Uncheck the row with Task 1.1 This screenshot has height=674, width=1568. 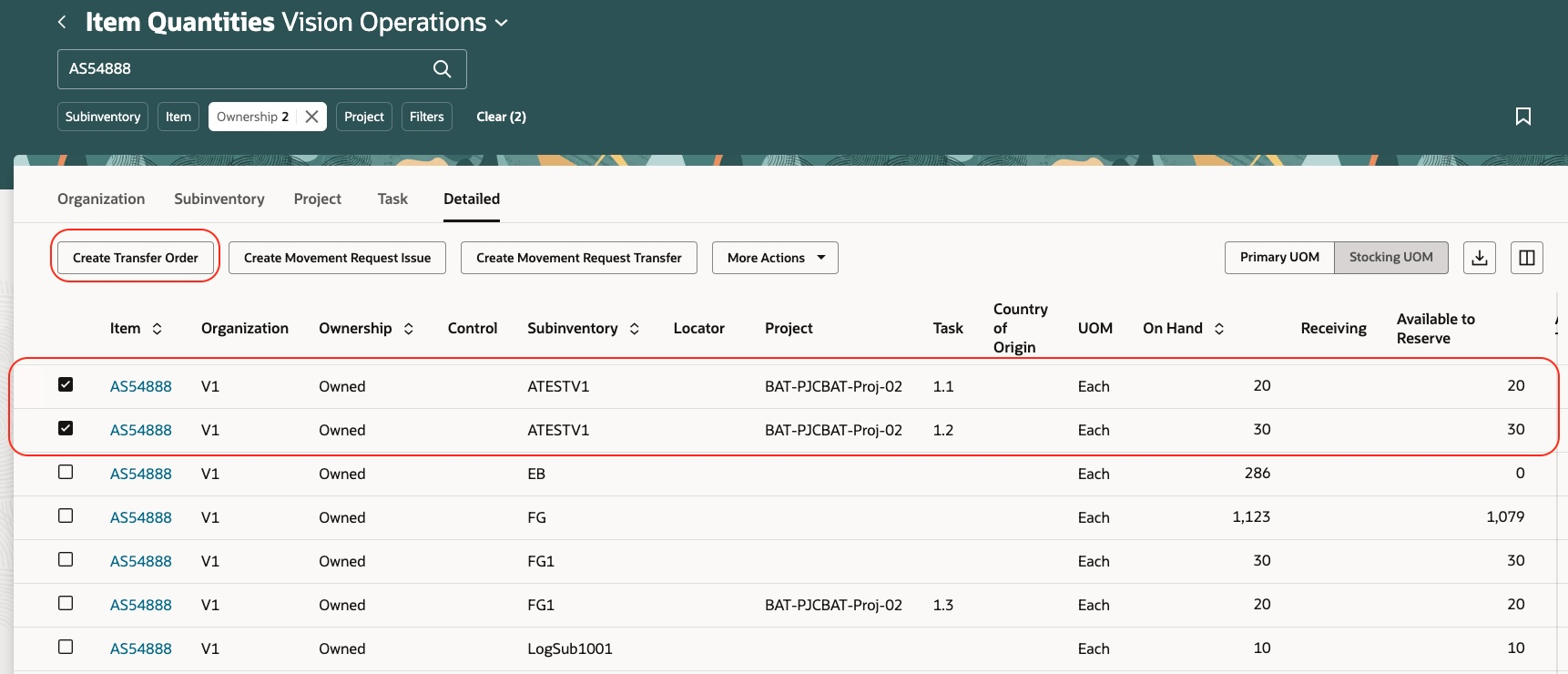[66, 384]
